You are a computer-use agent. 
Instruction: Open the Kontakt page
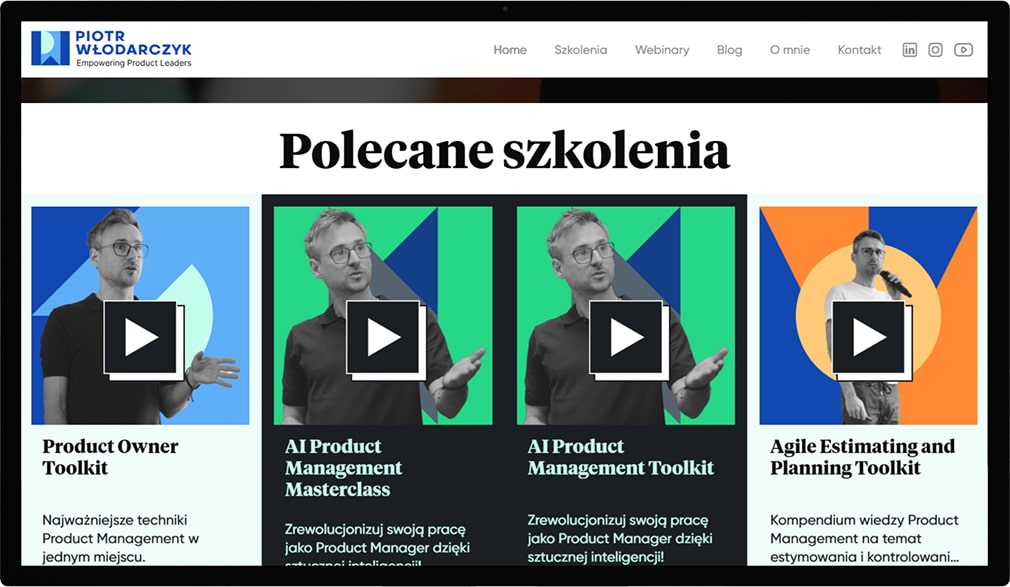pyautogui.click(x=859, y=50)
